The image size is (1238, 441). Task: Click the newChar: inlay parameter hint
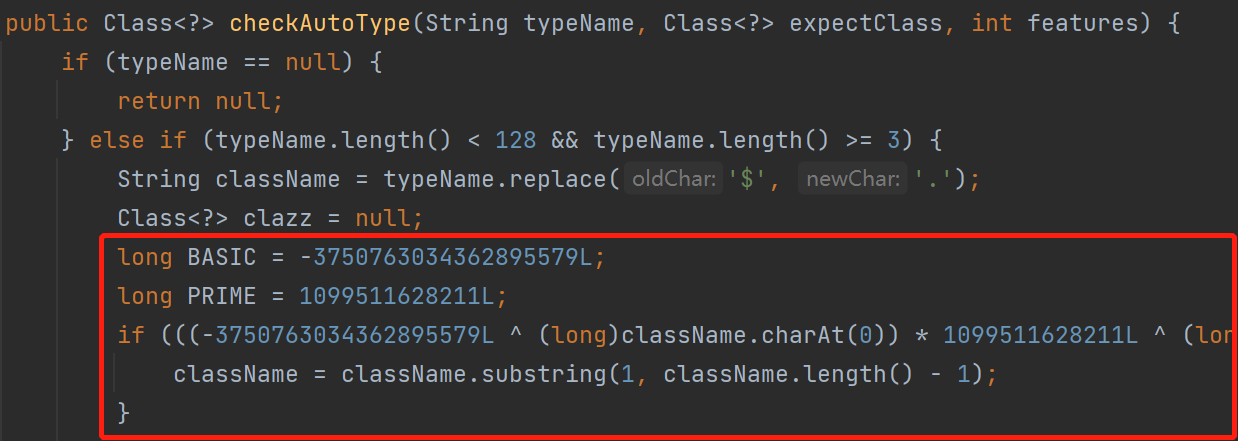pyautogui.click(x=852, y=180)
